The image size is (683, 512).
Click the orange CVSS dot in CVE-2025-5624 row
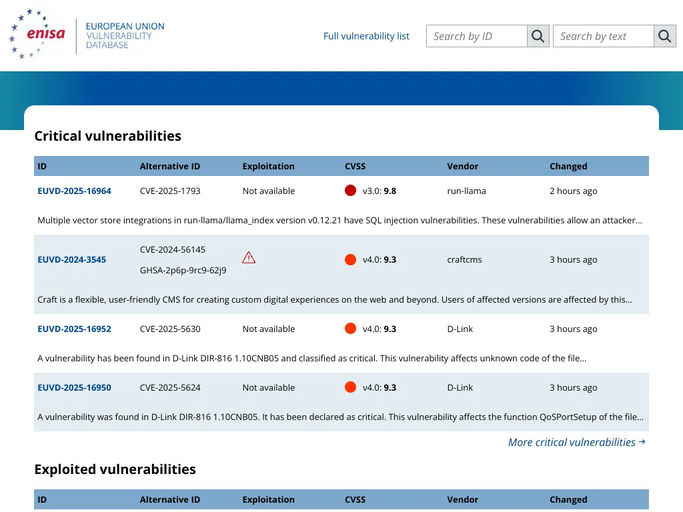pyautogui.click(x=350, y=387)
